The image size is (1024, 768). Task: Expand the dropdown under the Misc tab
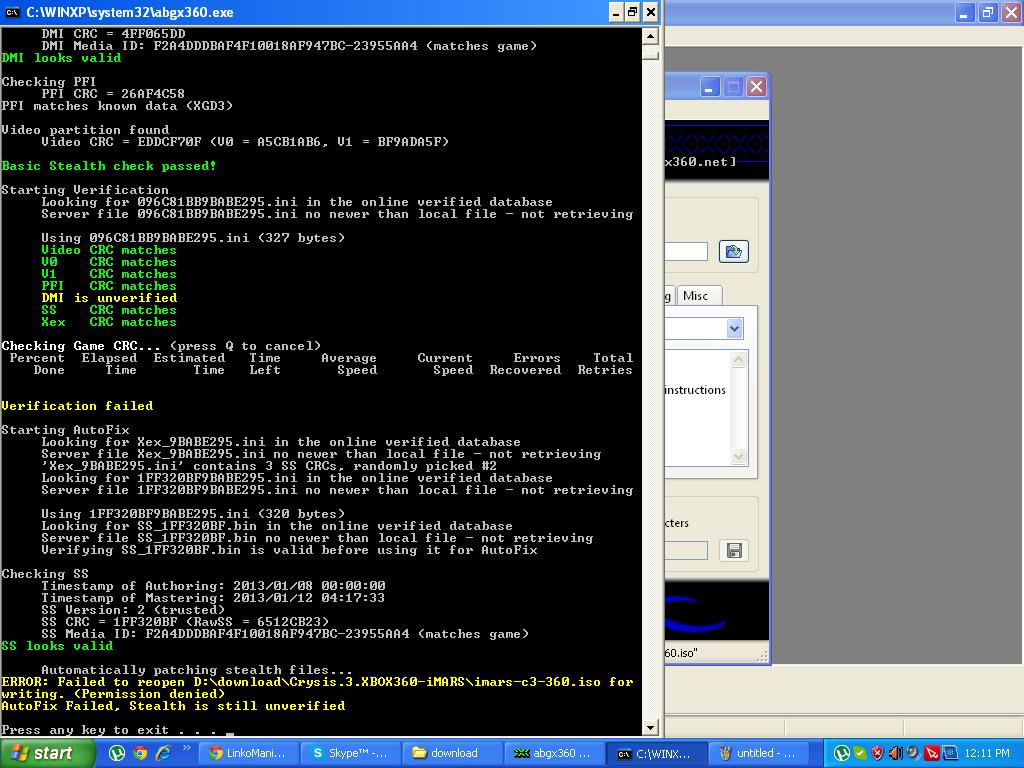pos(734,328)
